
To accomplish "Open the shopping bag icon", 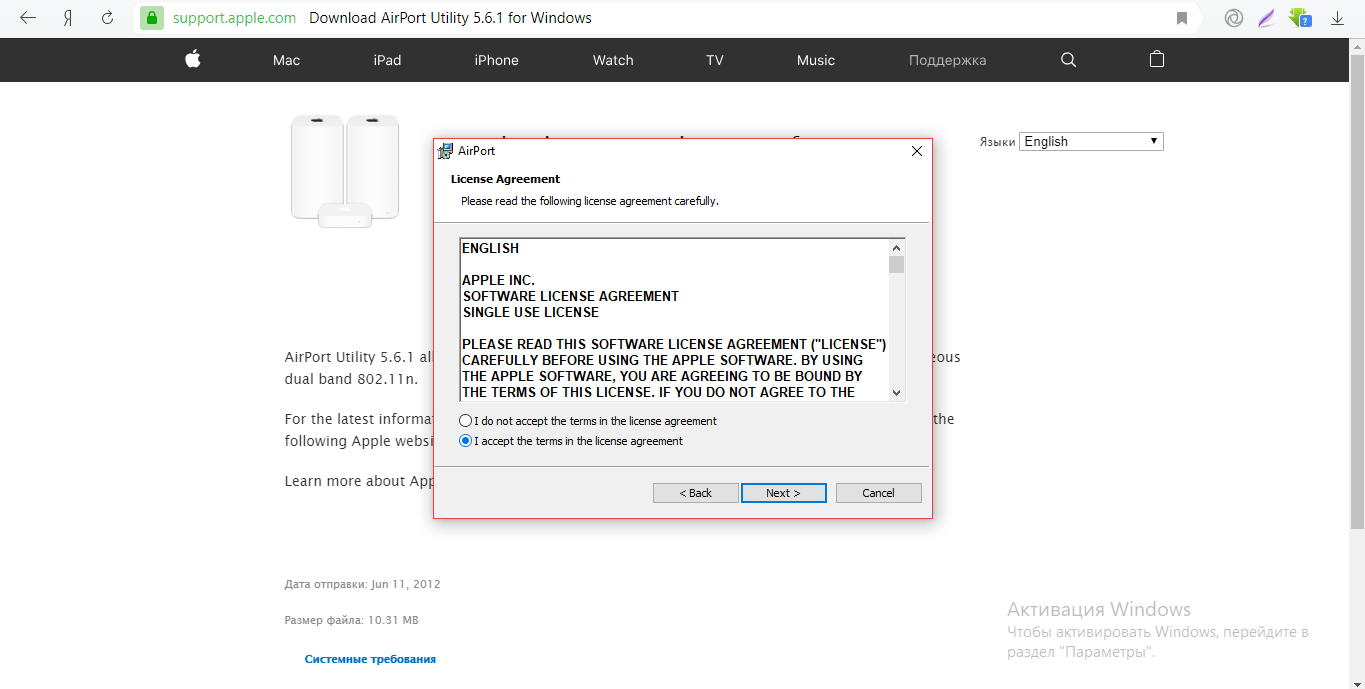I will (x=1157, y=60).
